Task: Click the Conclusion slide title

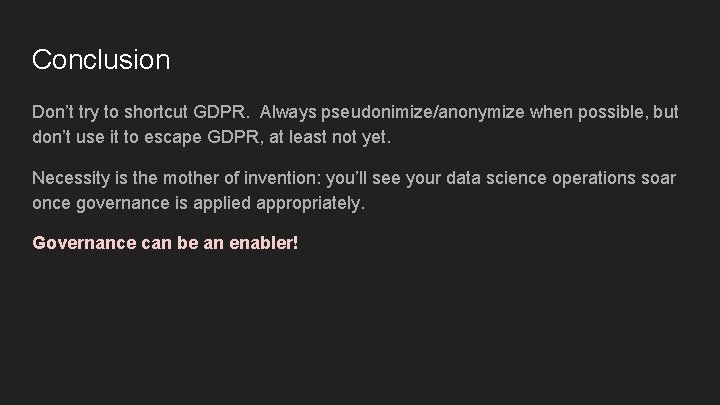Action: (x=101, y=60)
